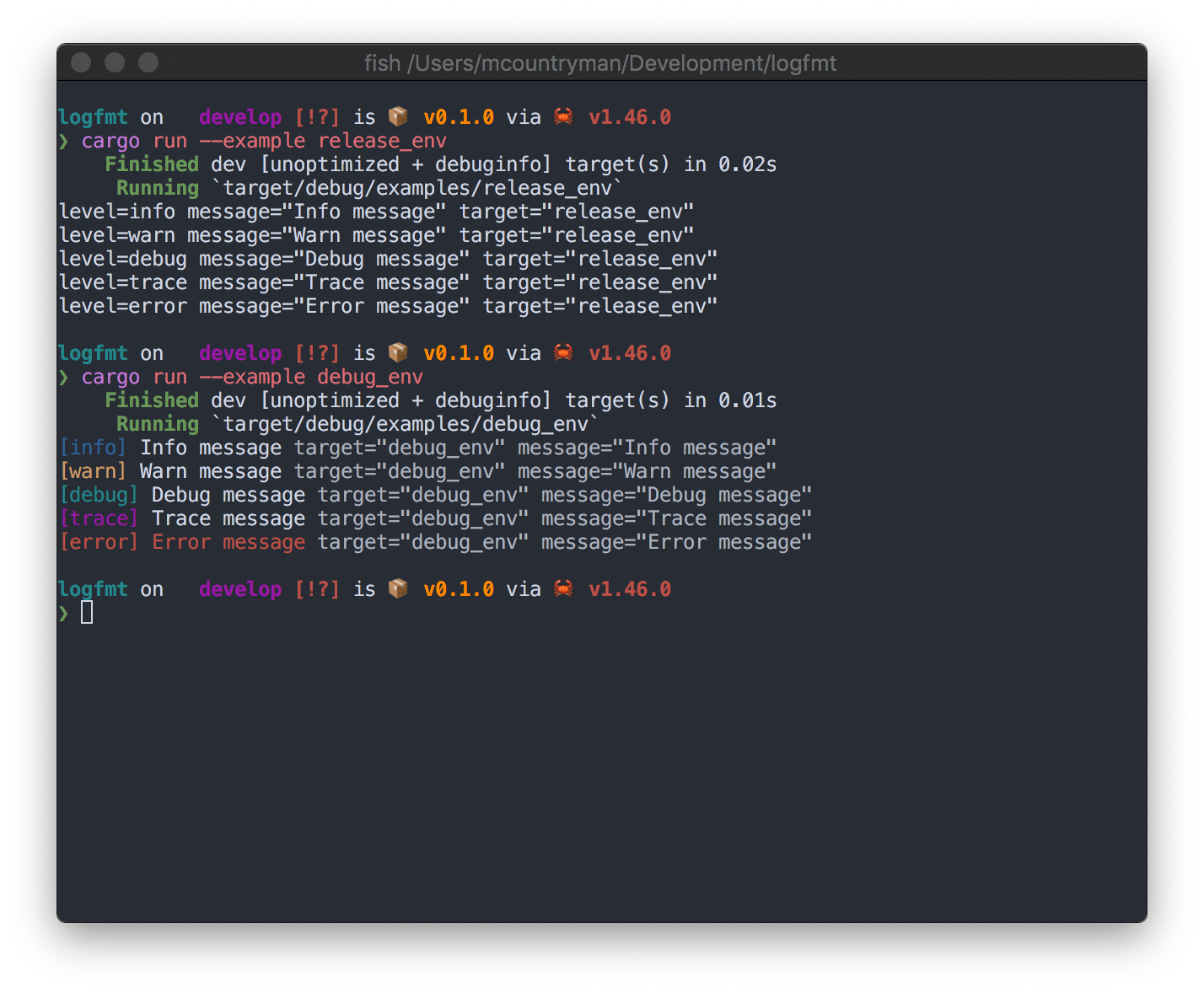Click the window zoom button
Viewport: 1204px width, 993px height.
[x=148, y=62]
